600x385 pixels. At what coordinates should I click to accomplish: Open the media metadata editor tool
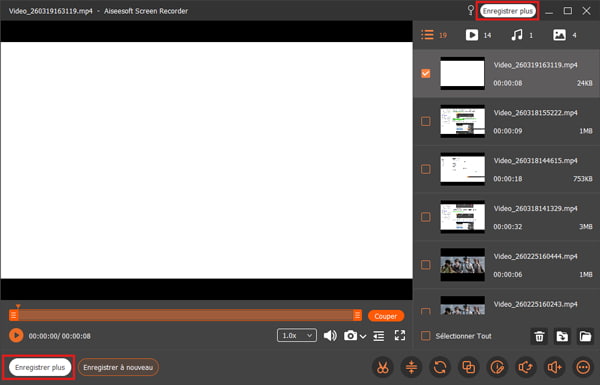(497, 367)
